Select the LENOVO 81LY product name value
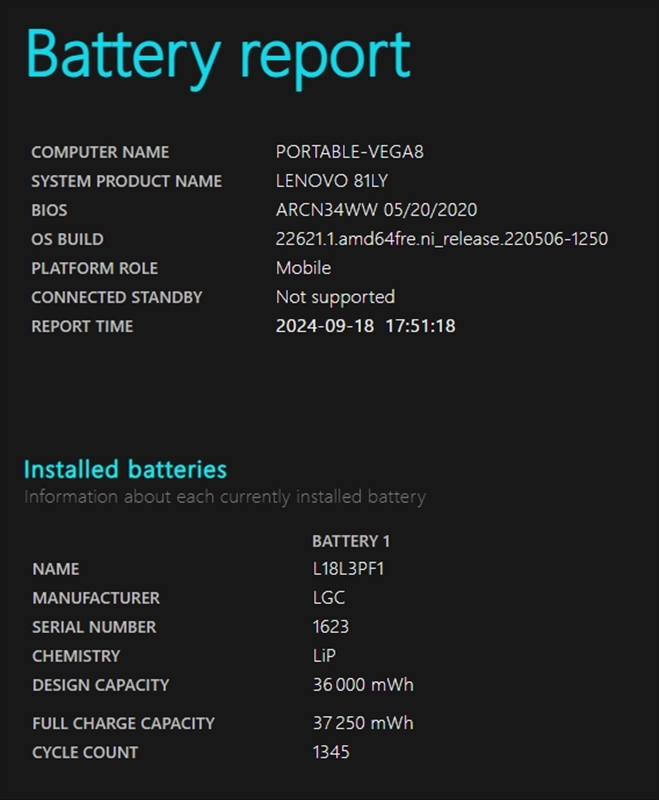659x800 pixels. tap(332, 181)
